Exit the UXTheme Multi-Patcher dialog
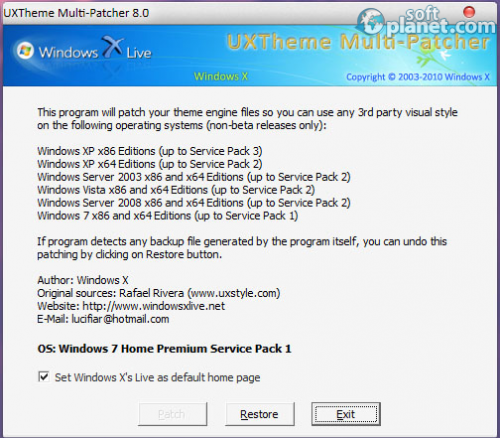The height and width of the screenshot is (438, 500). tap(346, 414)
